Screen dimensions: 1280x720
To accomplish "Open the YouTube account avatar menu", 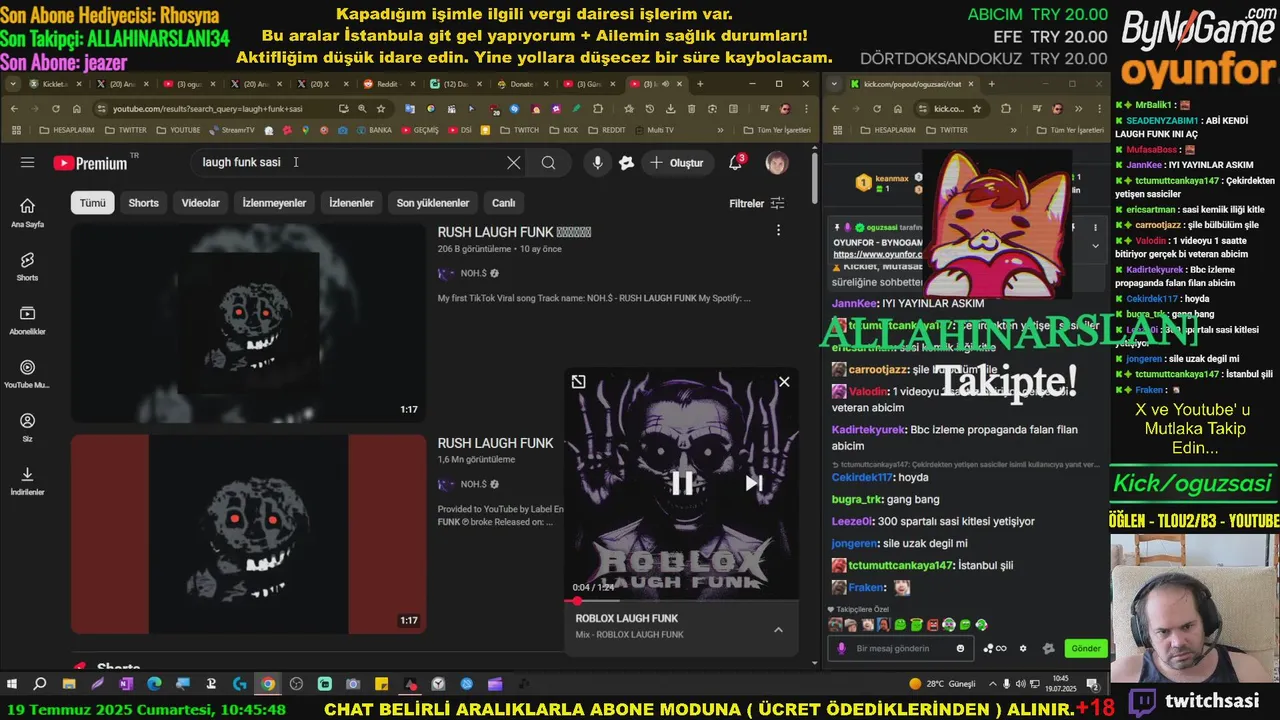I will click(777, 162).
